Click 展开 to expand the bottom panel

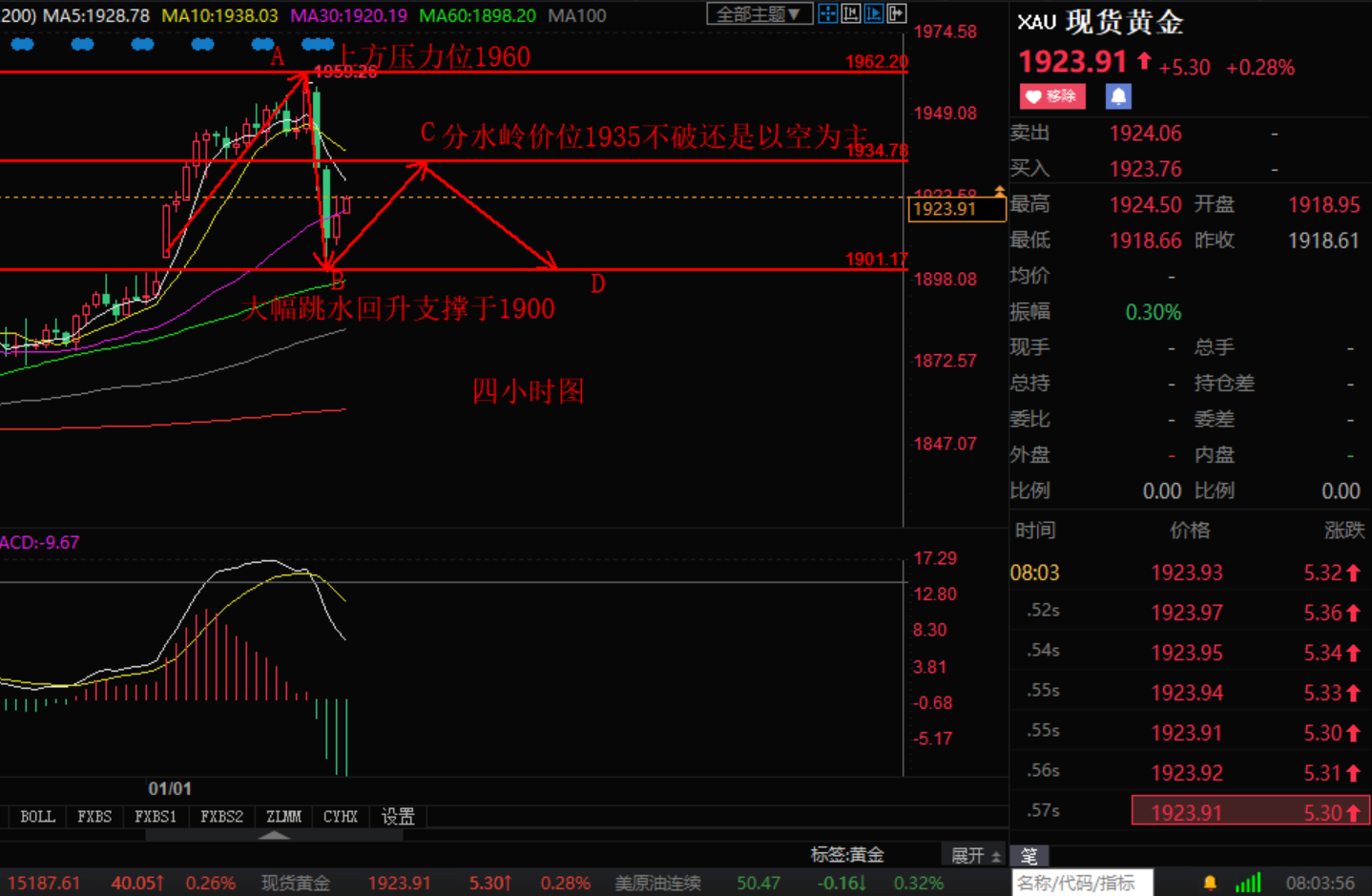[x=967, y=855]
